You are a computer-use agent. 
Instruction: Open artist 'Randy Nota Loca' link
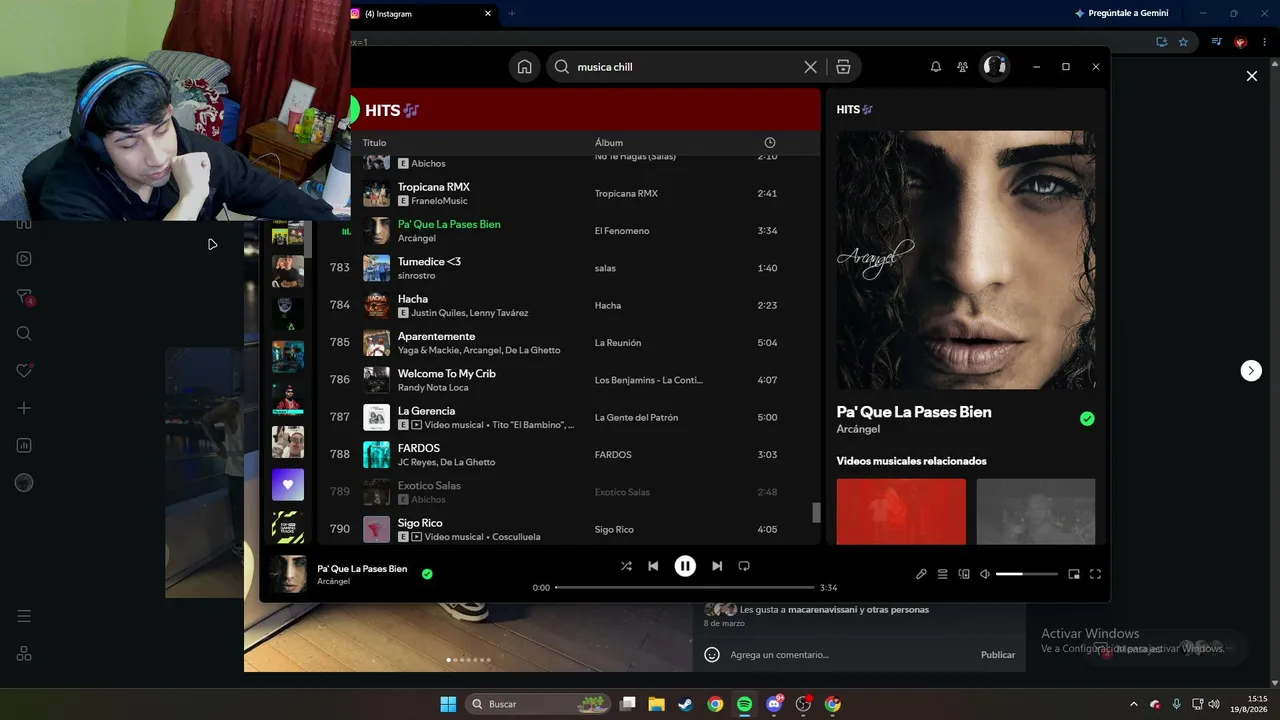pyautogui.click(x=433, y=388)
